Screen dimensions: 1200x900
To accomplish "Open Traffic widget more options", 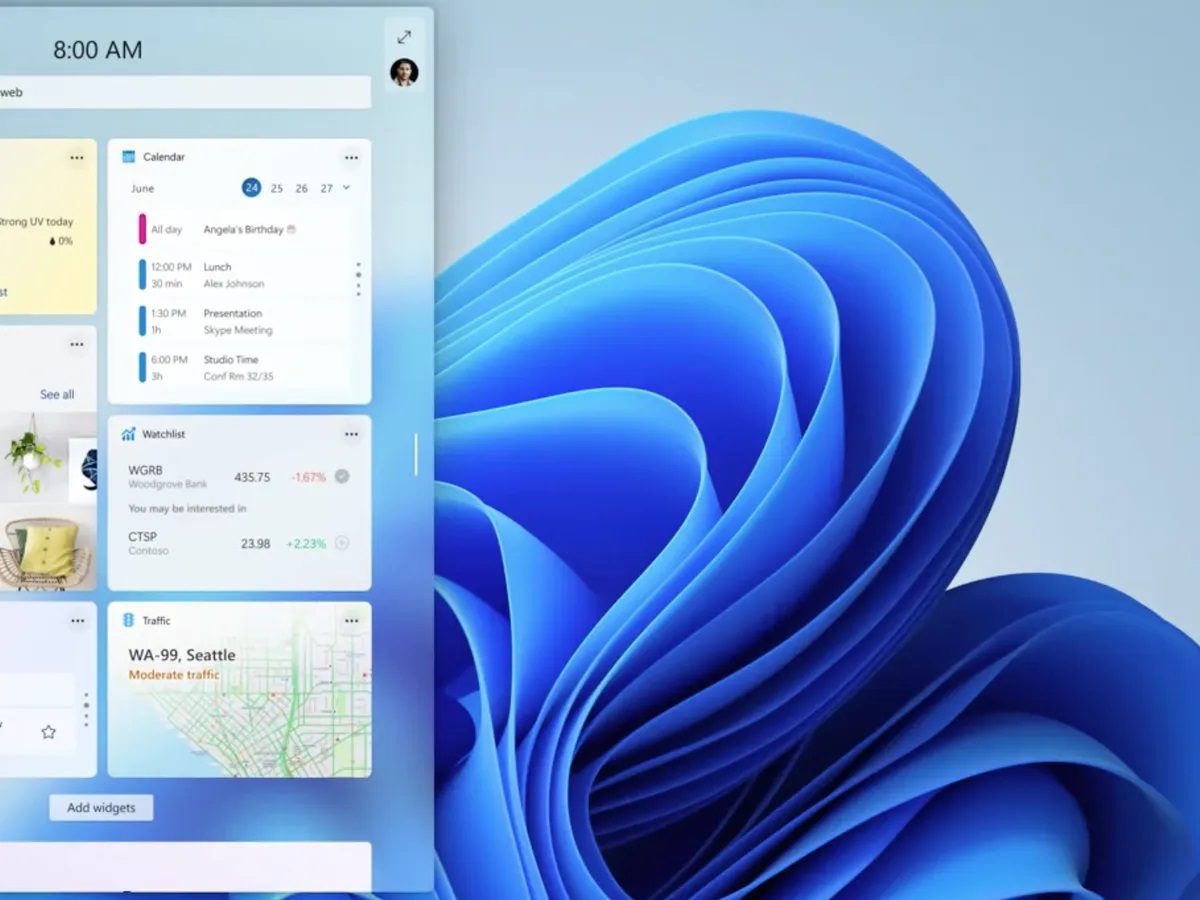I will pos(351,621).
